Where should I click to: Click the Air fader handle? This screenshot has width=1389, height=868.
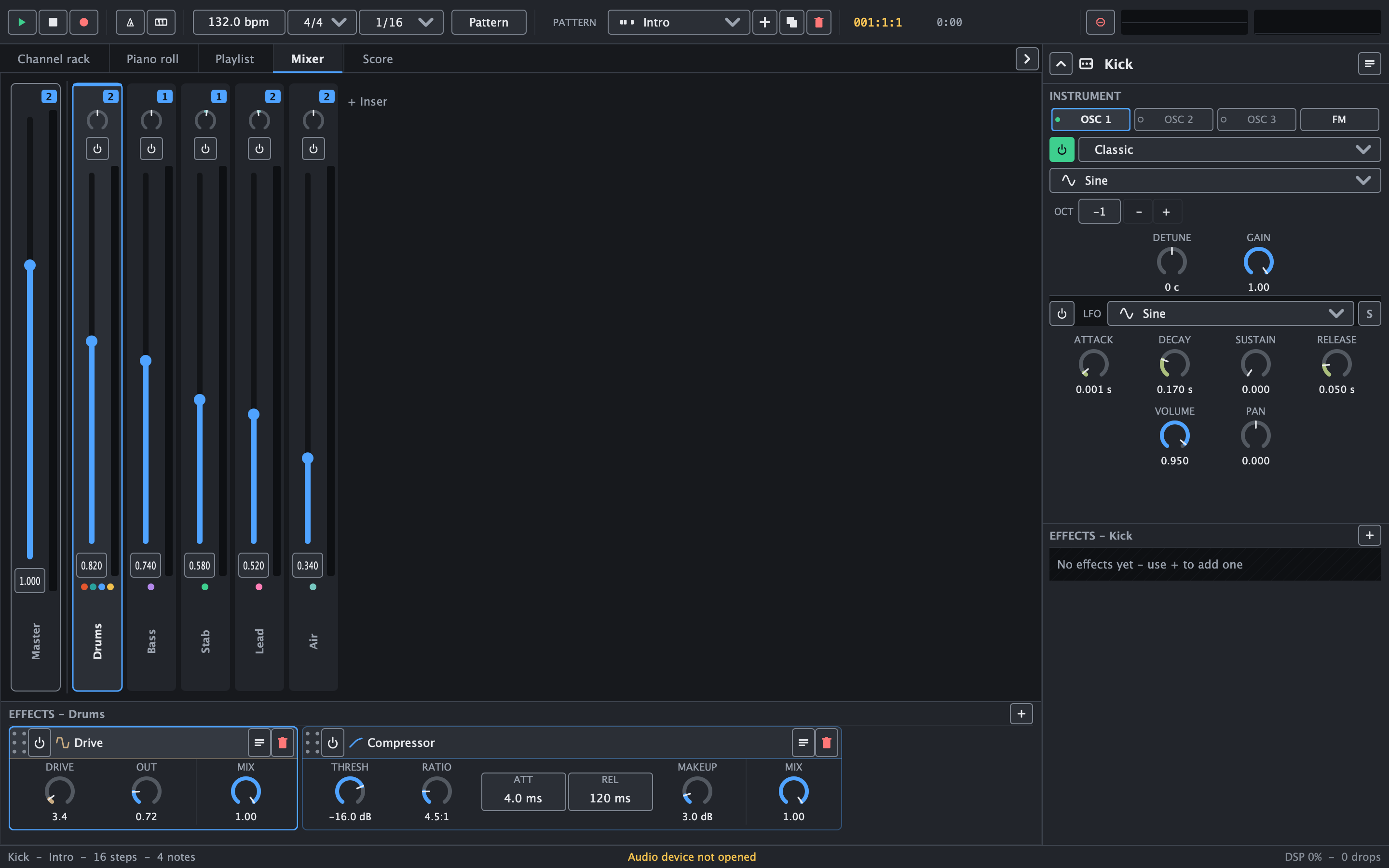click(308, 458)
